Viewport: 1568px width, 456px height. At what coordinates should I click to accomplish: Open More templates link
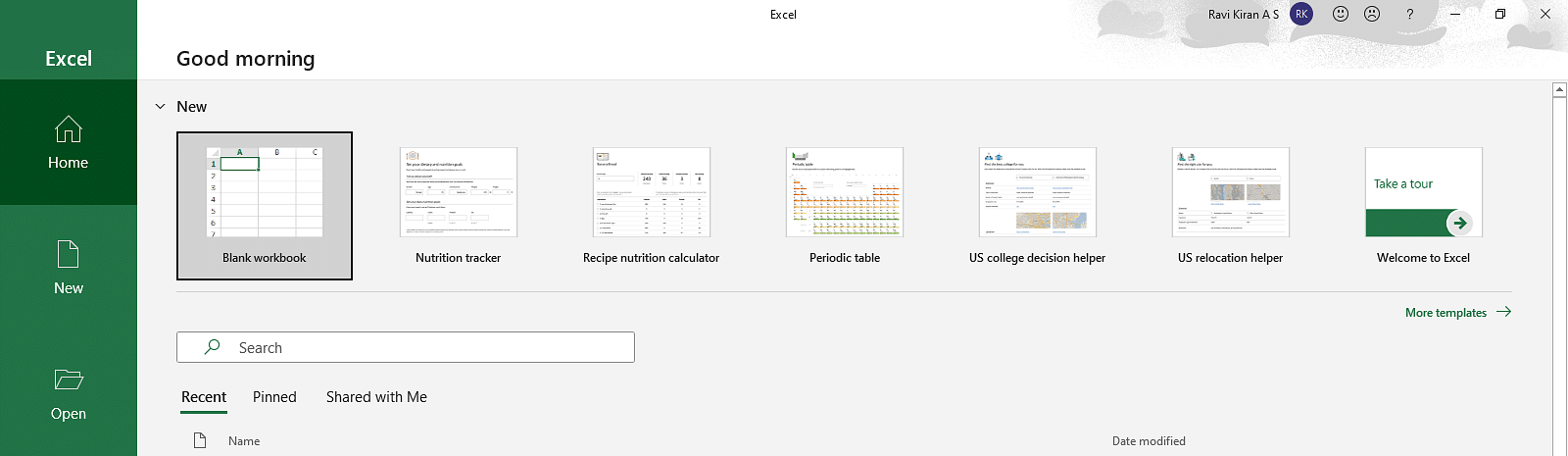1445,313
